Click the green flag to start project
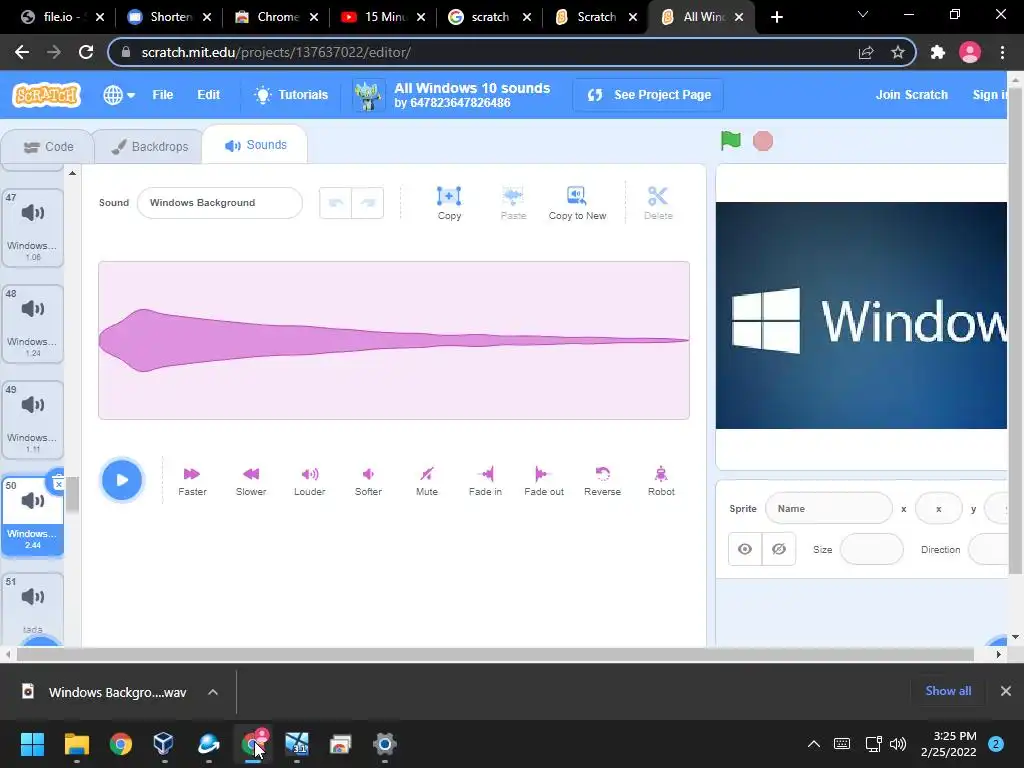Image resolution: width=1024 pixels, height=768 pixels. (731, 140)
